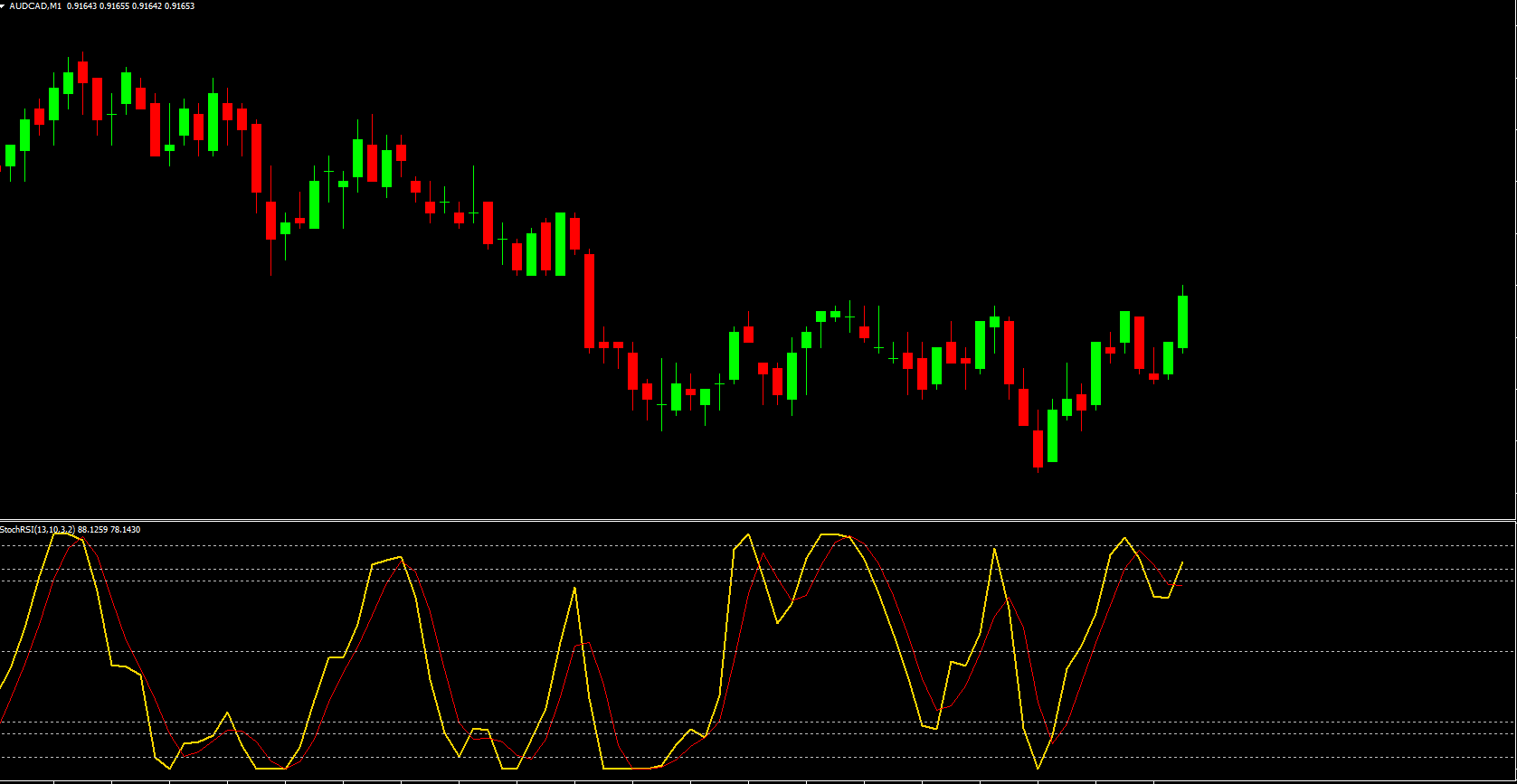Select the end of the yellow StochRSI line
Image resolution: width=1517 pixels, height=784 pixels.
tap(1182, 562)
